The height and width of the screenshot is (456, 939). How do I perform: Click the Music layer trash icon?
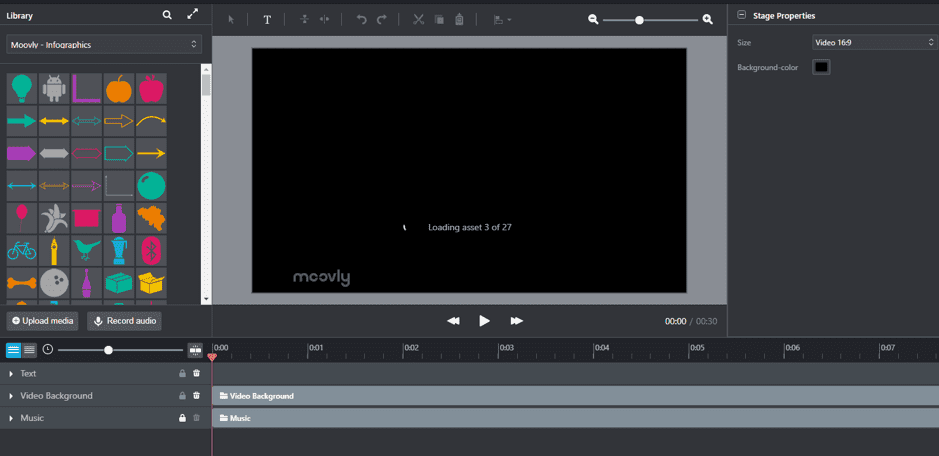196,418
